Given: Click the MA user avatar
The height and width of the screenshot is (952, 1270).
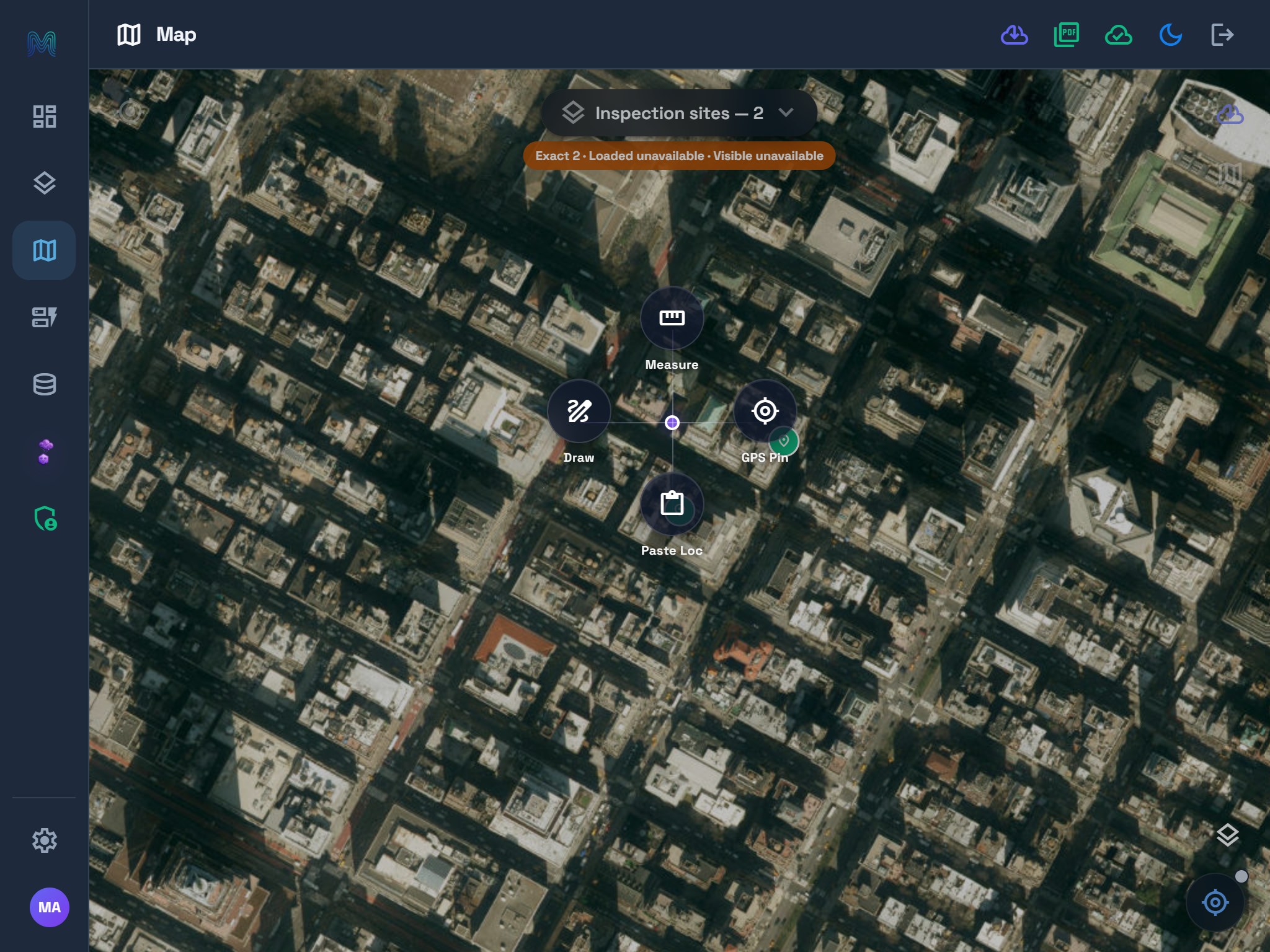Looking at the screenshot, I should [50, 907].
